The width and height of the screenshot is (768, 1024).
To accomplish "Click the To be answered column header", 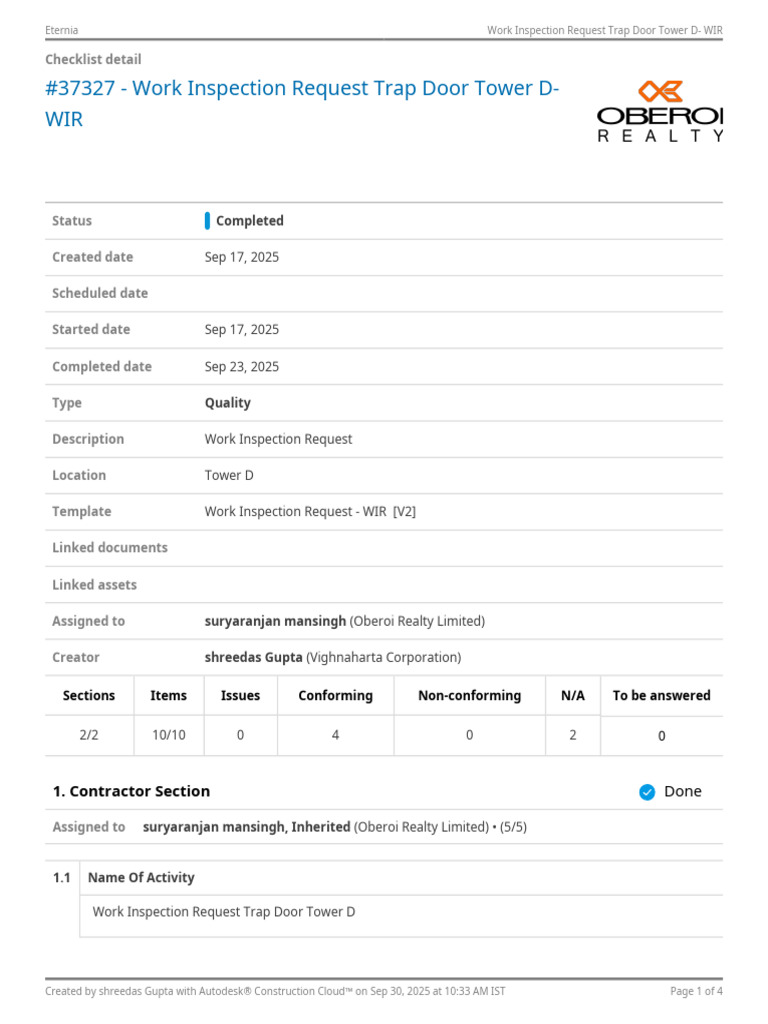I will (662, 696).
